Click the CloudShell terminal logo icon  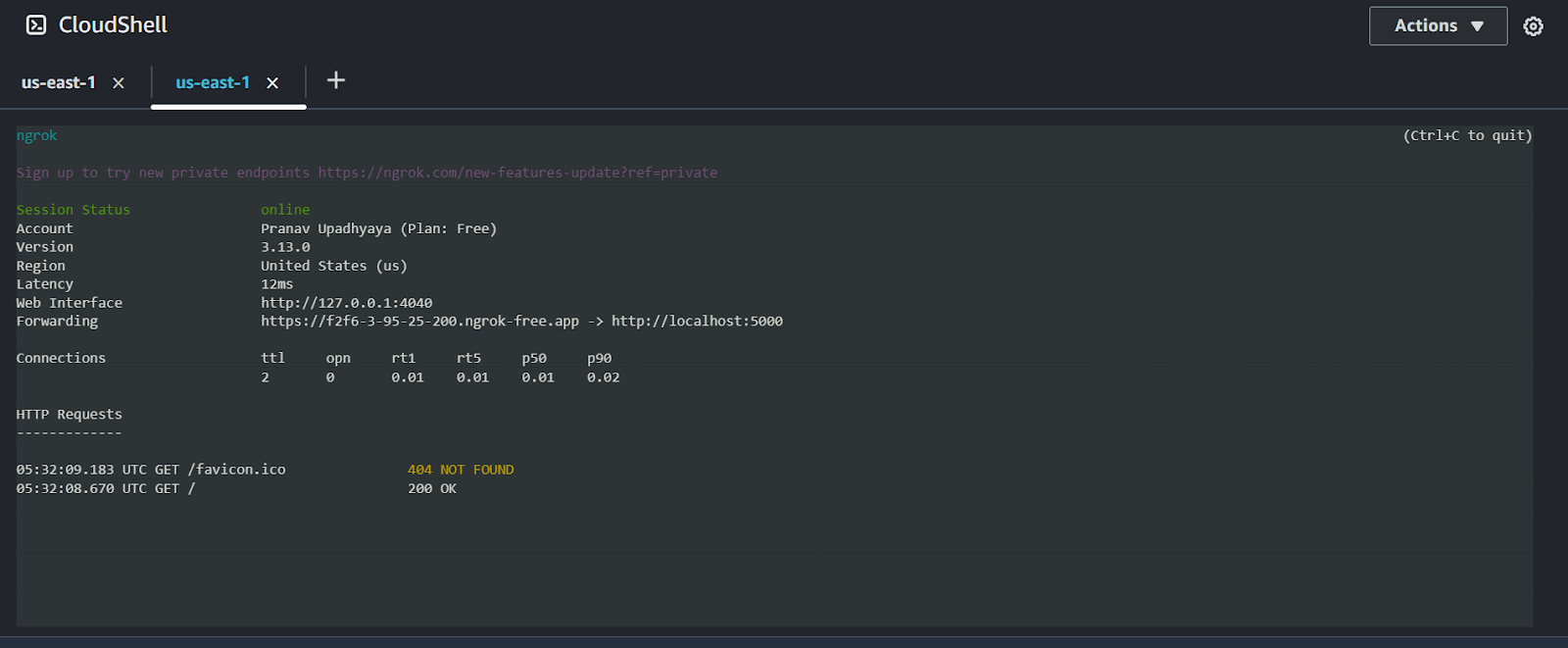click(x=36, y=25)
